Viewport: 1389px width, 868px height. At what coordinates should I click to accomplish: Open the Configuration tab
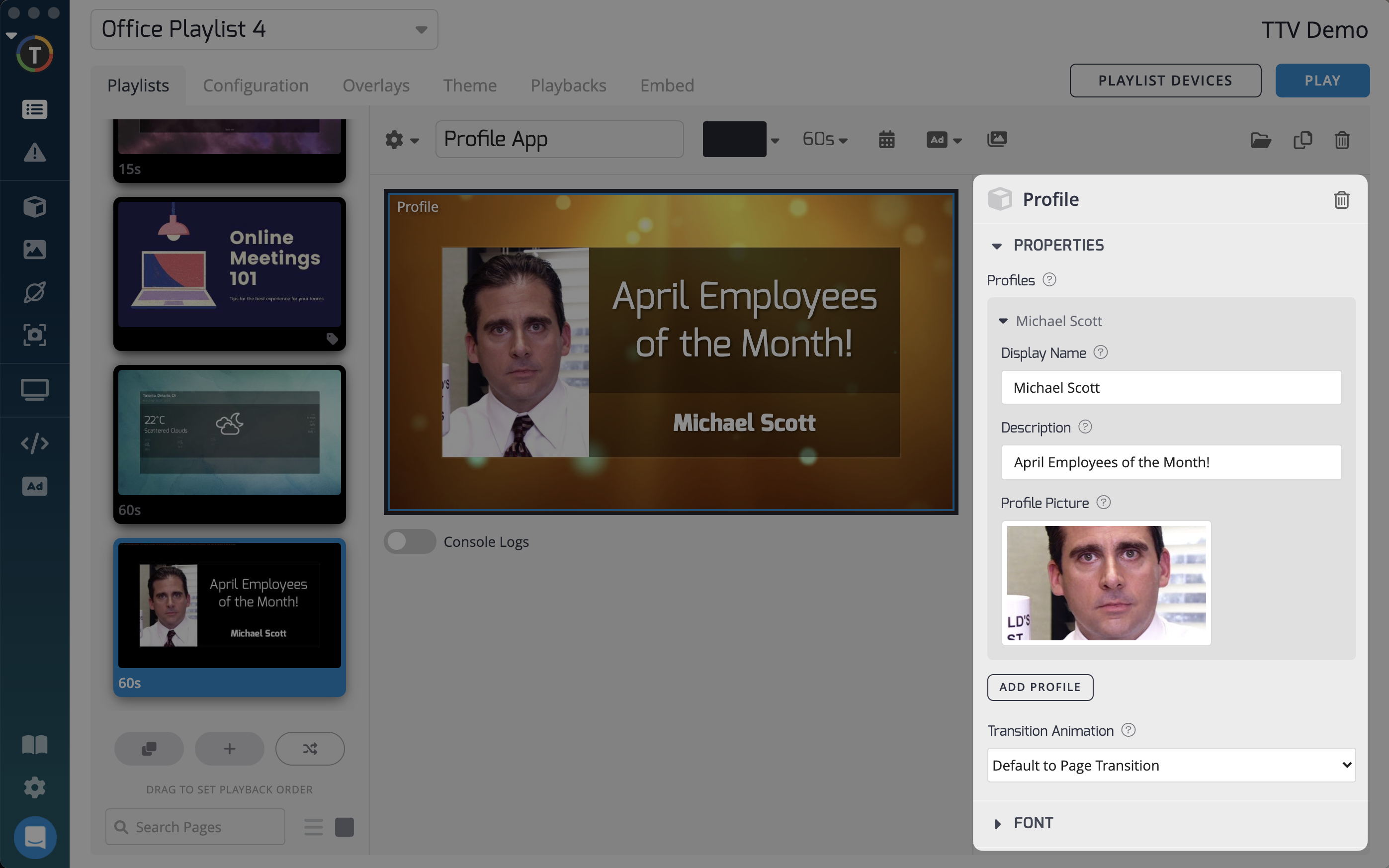click(x=256, y=86)
